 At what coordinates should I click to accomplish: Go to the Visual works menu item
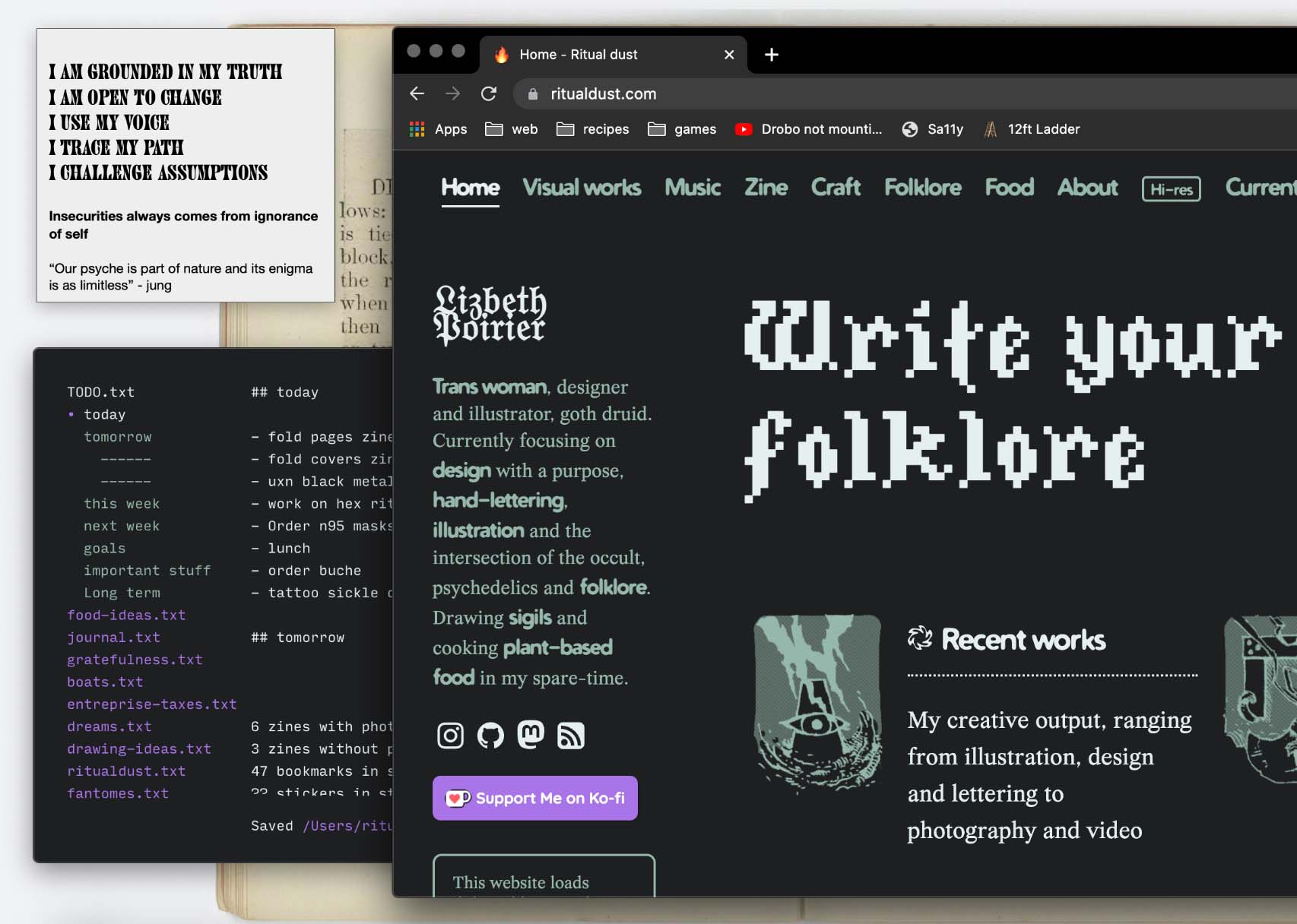coord(582,188)
